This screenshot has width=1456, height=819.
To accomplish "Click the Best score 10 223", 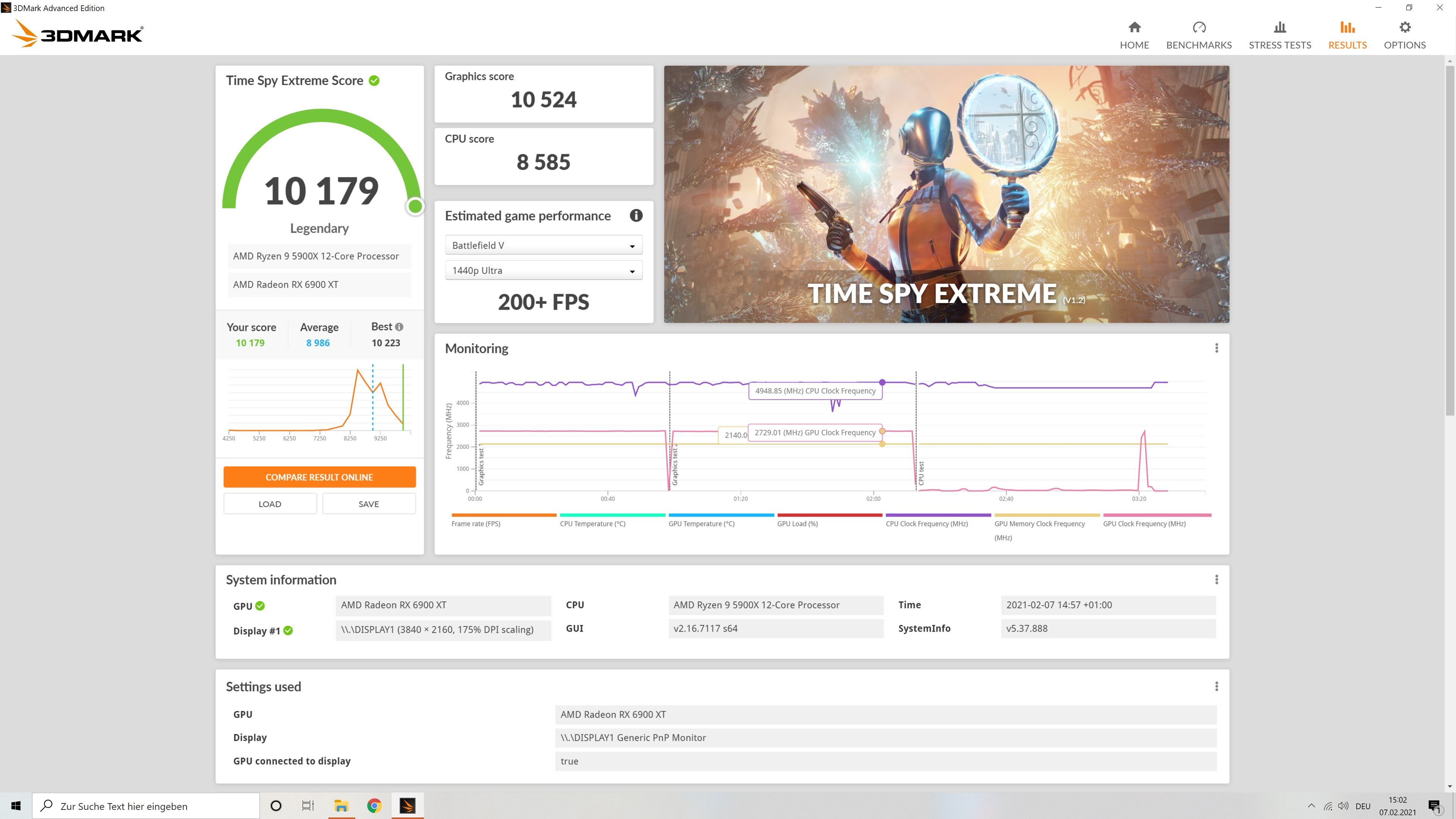I will tap(386, 343).
